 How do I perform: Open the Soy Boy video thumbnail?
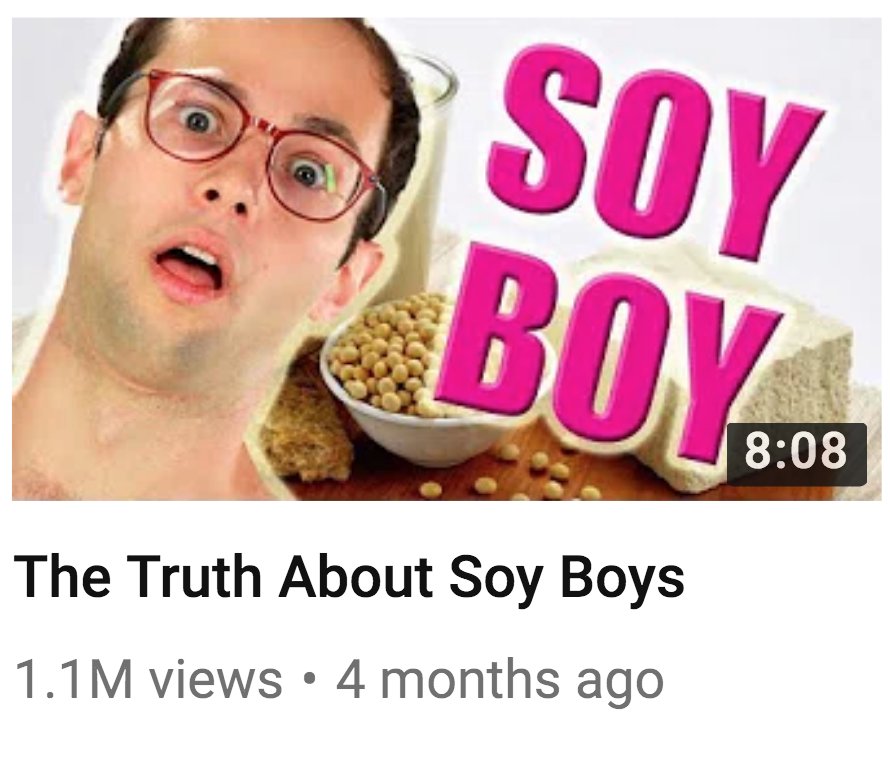pyautogui.click(x=447, y=259)
